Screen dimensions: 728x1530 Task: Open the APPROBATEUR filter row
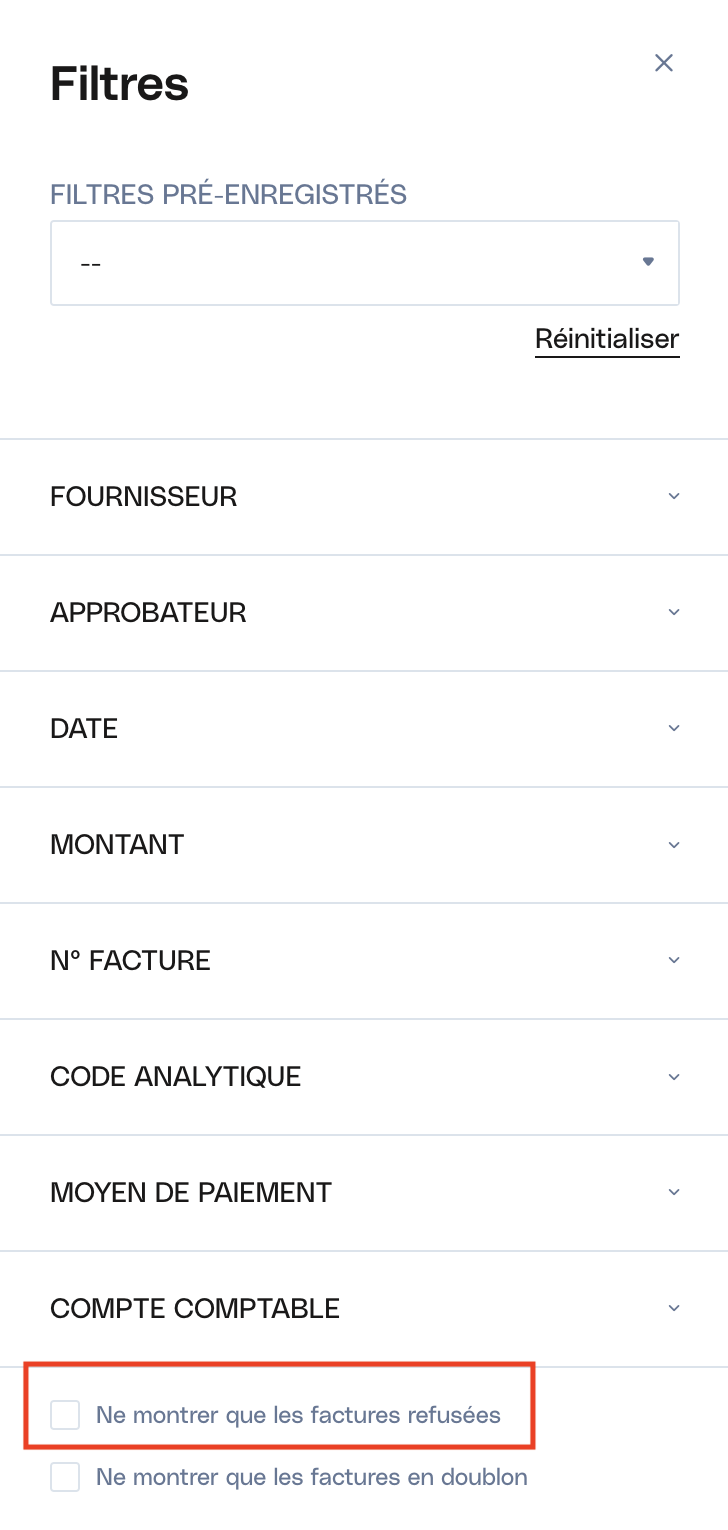(364, 613)
